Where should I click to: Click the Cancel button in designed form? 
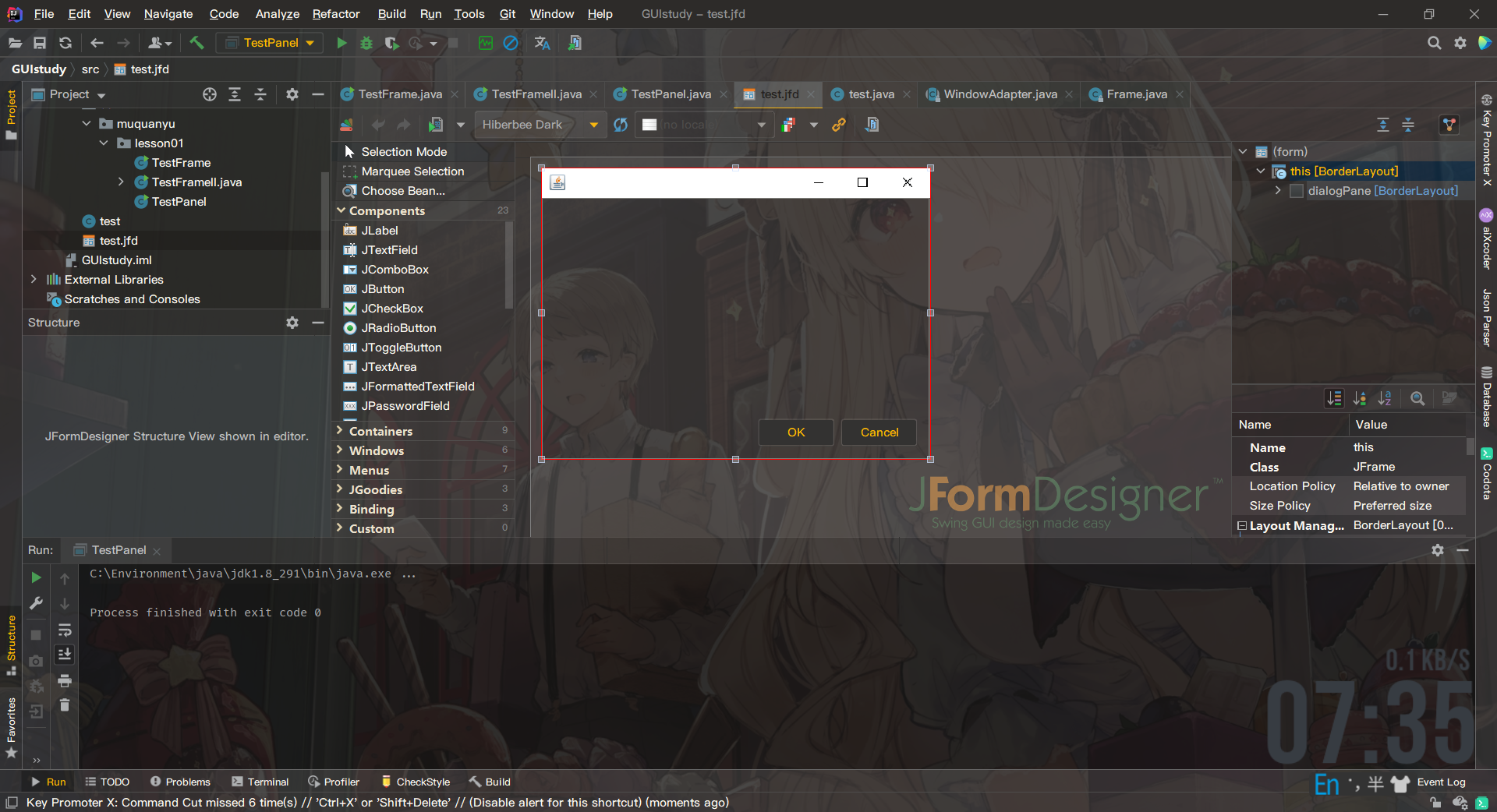(x=879, y=432)
